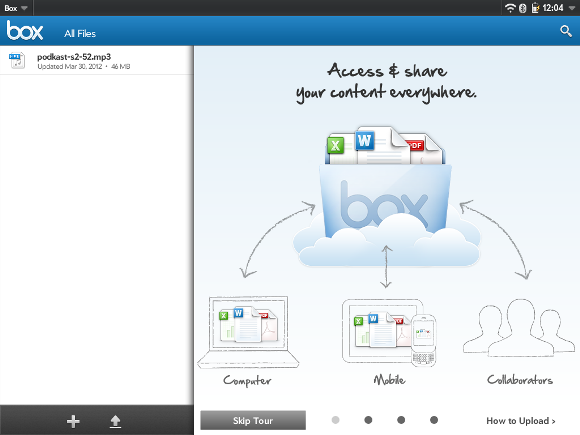580x435 pixels.
Task: Select the fourth tour page dot
Action: (434, 420)
